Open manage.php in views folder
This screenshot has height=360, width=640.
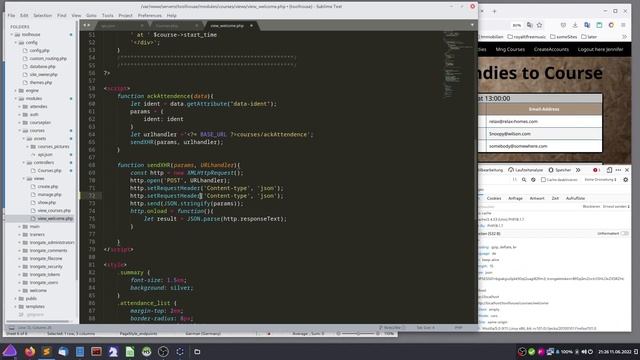49,195
